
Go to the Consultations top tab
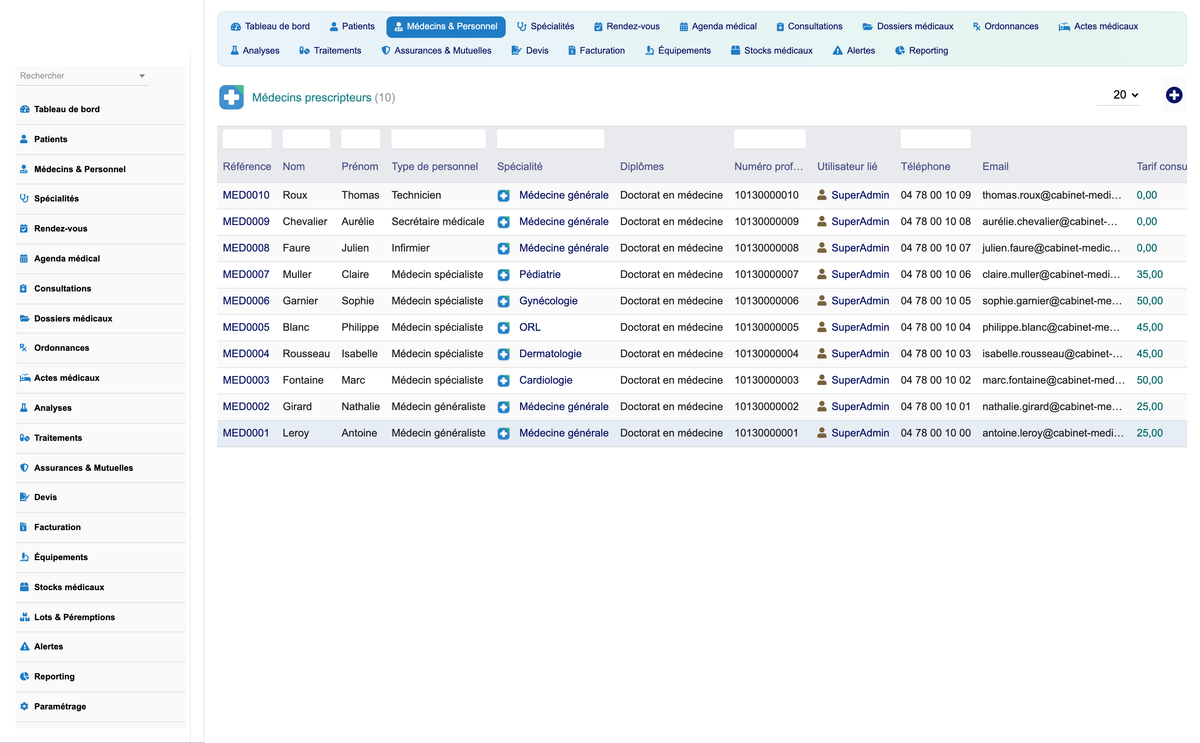809,26
